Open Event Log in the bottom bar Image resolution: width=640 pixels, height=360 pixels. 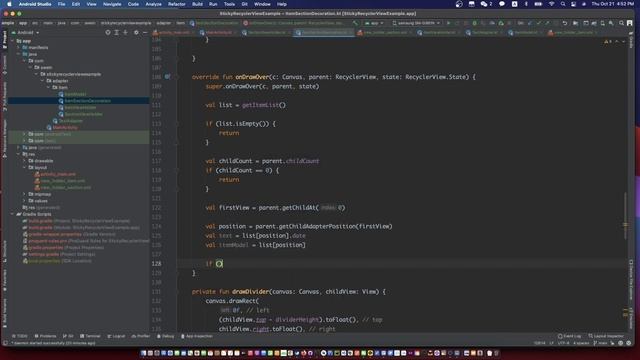click(569, 336)
